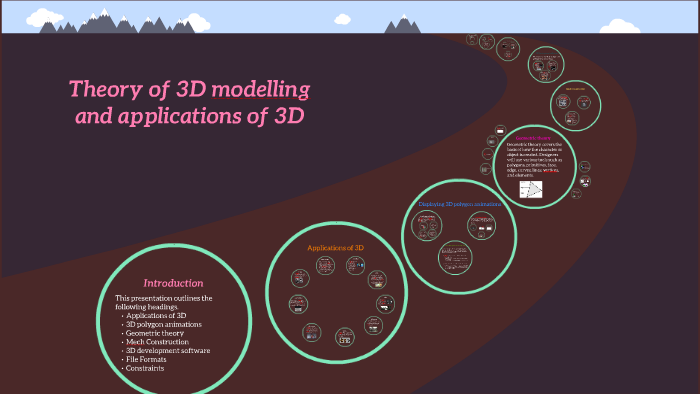Click the triangle diagram in Geometric theory
700x394 pixels.
(531, 190)
